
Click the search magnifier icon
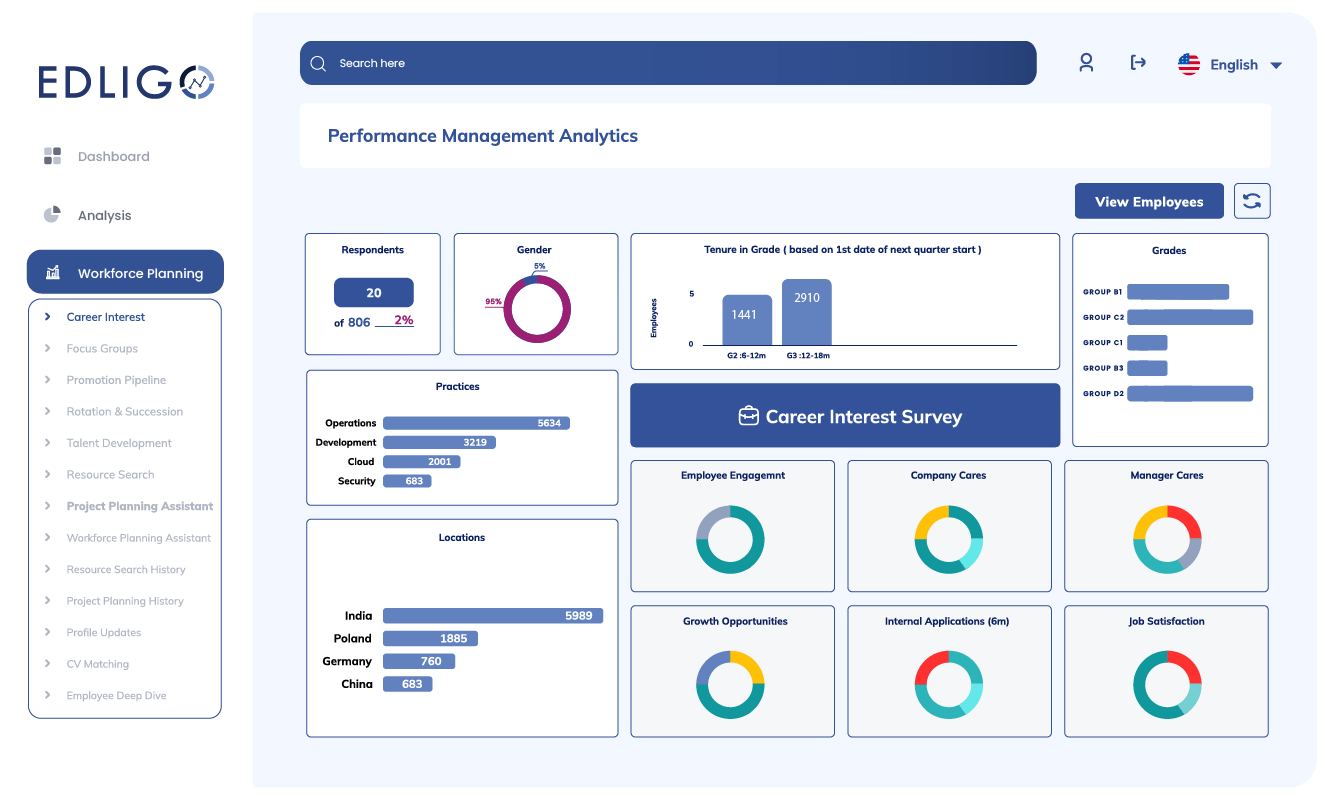tap(318, 63)
